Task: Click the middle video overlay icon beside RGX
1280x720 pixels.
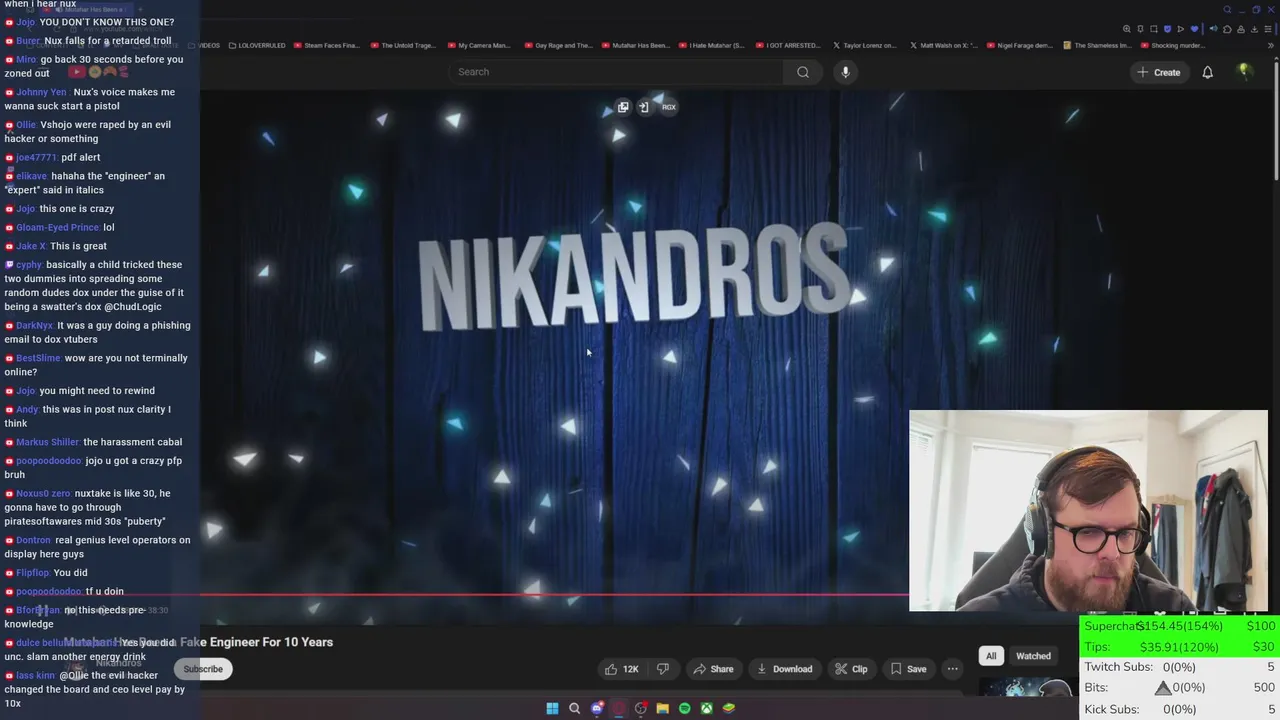Action: 644,107
